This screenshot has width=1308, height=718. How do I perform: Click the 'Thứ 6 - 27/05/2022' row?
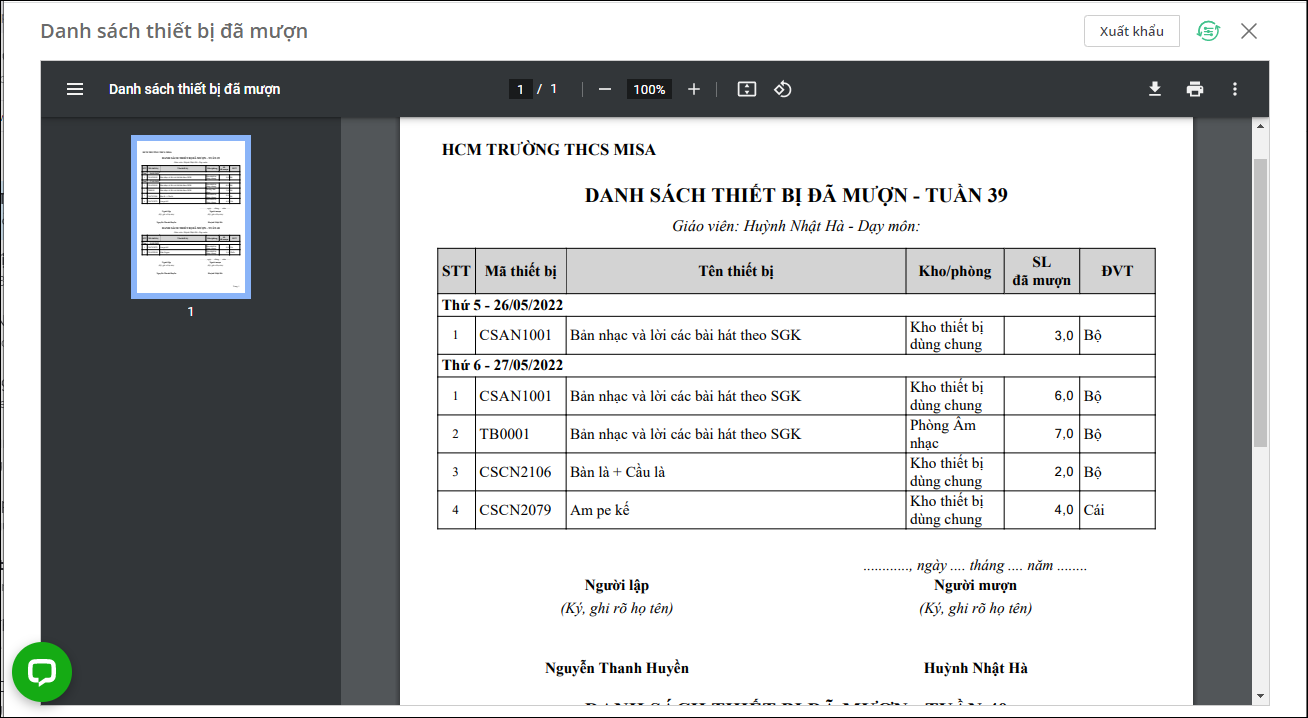[796, 365]
